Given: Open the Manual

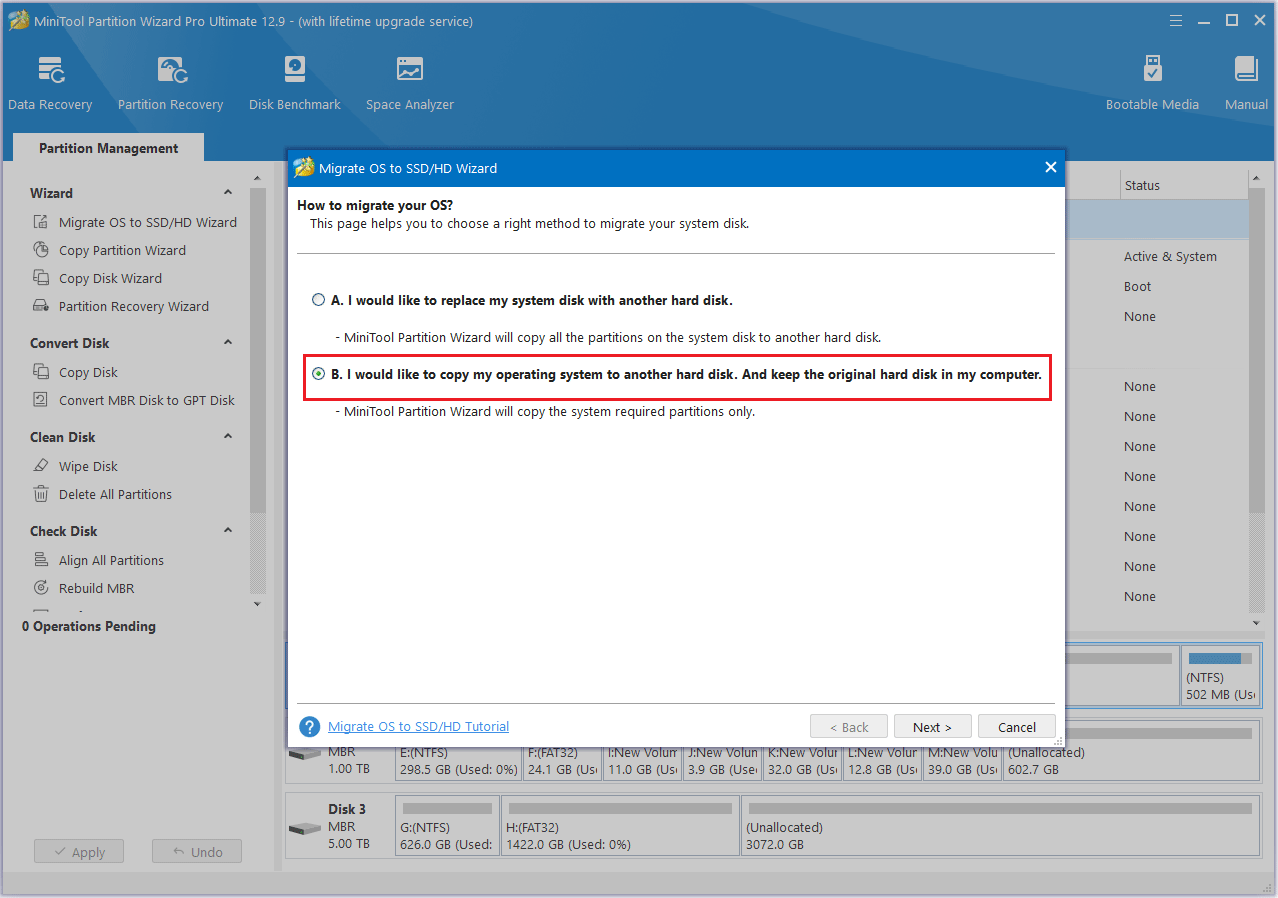Looking at the screenshot, I should point(1246,83).
